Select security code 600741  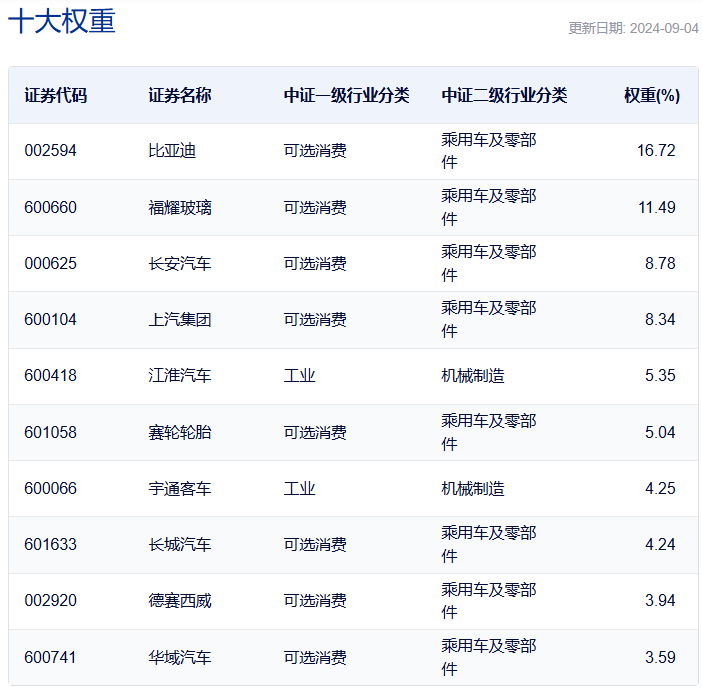[x=51, y=658]
